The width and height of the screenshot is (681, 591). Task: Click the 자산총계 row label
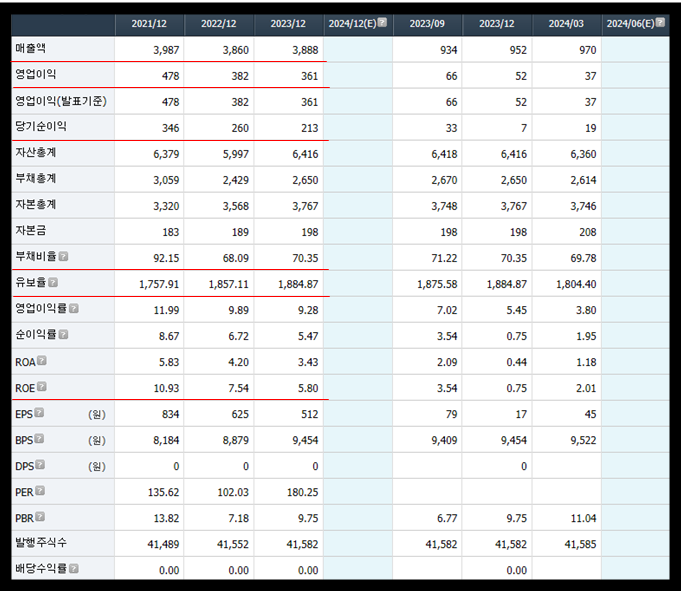36,152
